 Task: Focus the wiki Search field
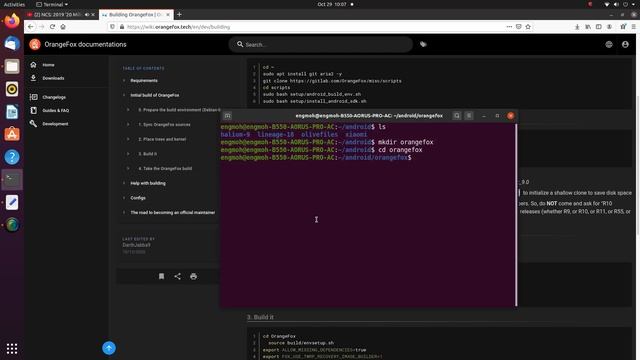(x=321, y=44)
